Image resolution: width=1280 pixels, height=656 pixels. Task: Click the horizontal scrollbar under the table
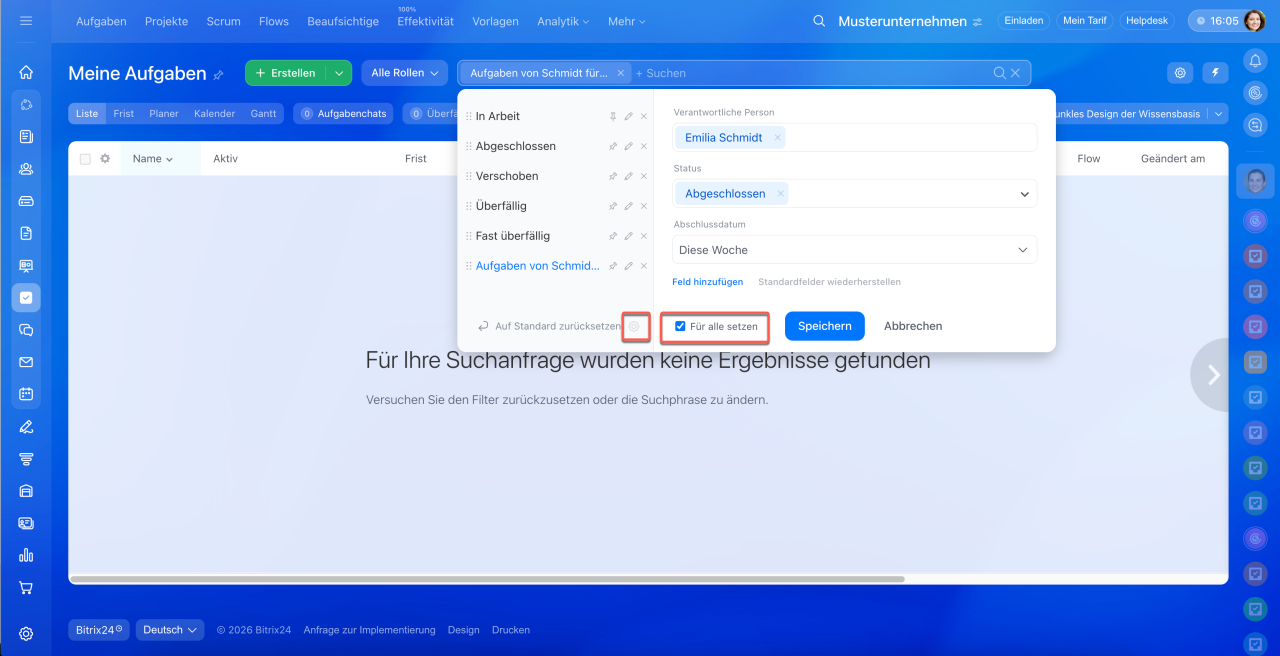click(487, 579)
